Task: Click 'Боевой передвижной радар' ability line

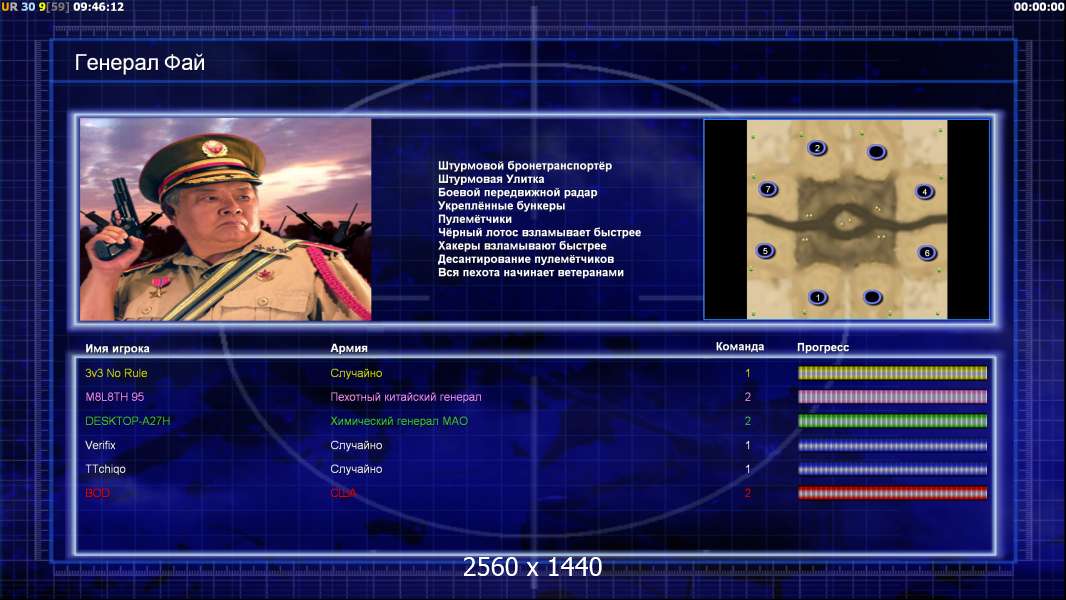Action: 517,192
